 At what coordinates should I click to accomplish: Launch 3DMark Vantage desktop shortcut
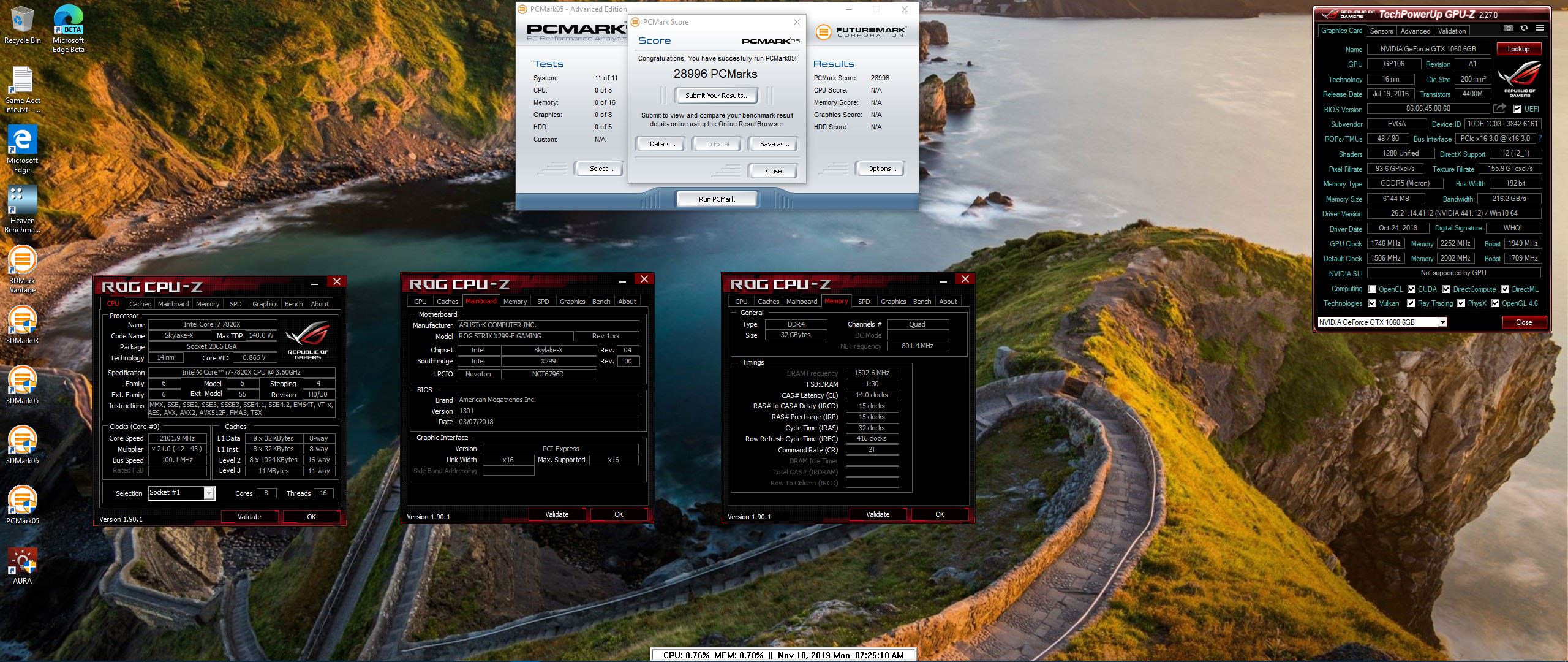pyautogui.click(x=22, y=270)
